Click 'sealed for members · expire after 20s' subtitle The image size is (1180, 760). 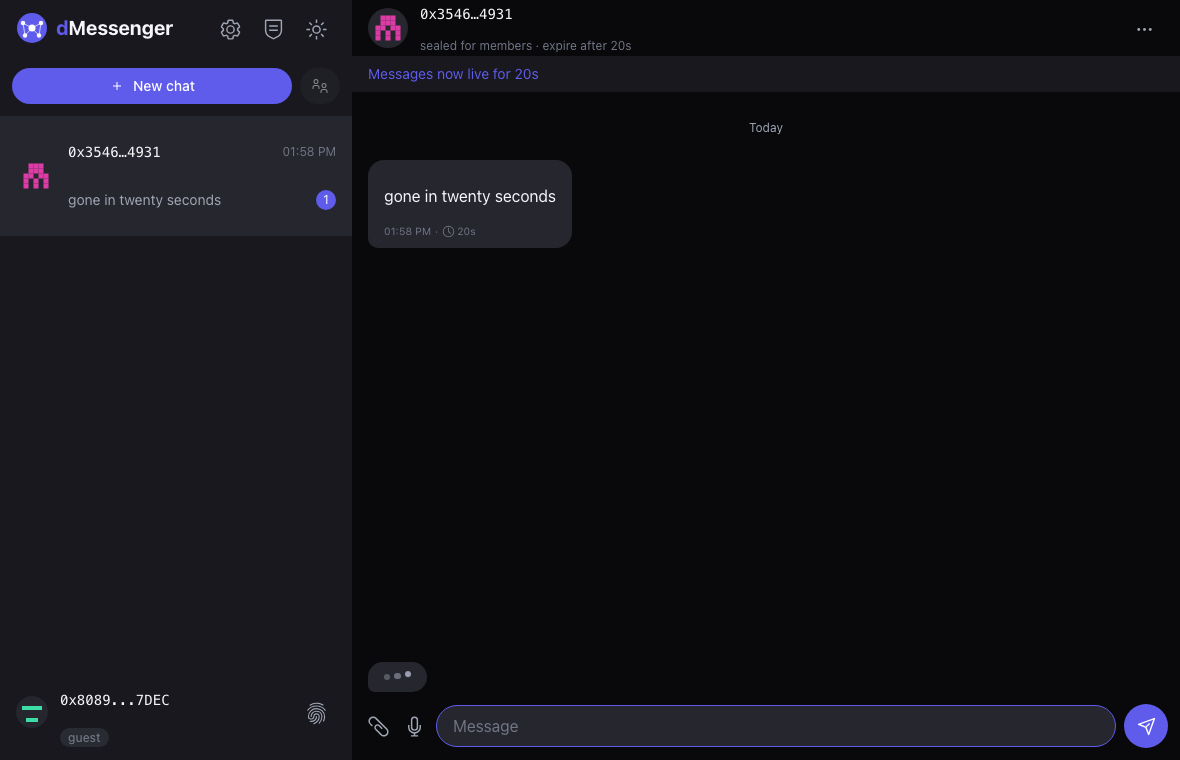[x=525, y=46]
